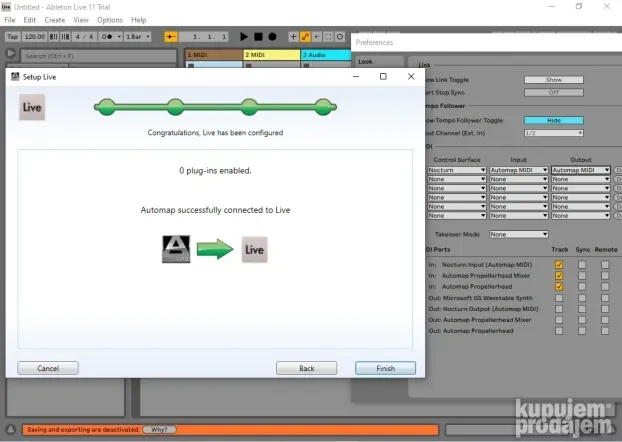Open the Edit menu
This screenshot has height=442, width=622.
click(x=29, y=20)
